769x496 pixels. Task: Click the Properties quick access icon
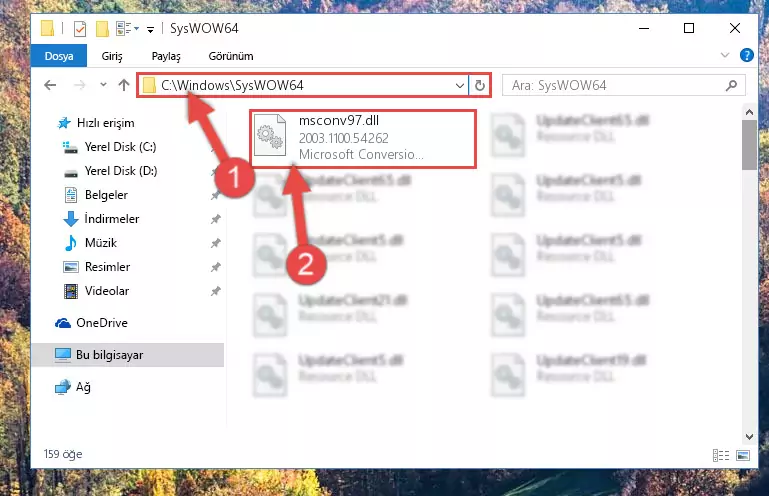point(79,29)
